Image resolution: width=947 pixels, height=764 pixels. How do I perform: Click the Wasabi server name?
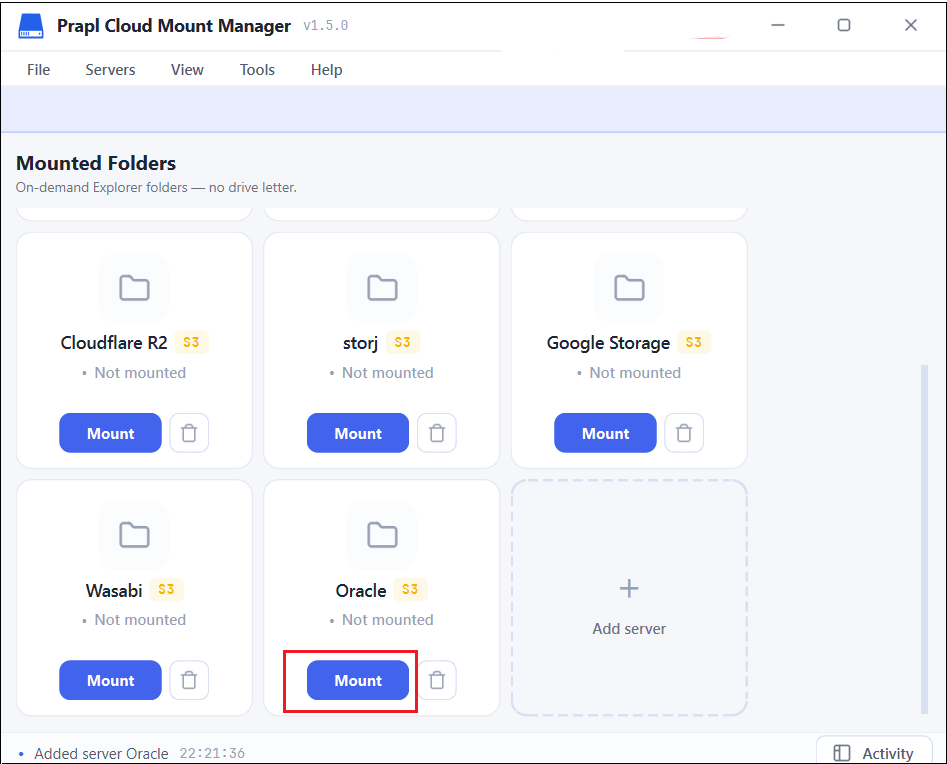point(114,590)
